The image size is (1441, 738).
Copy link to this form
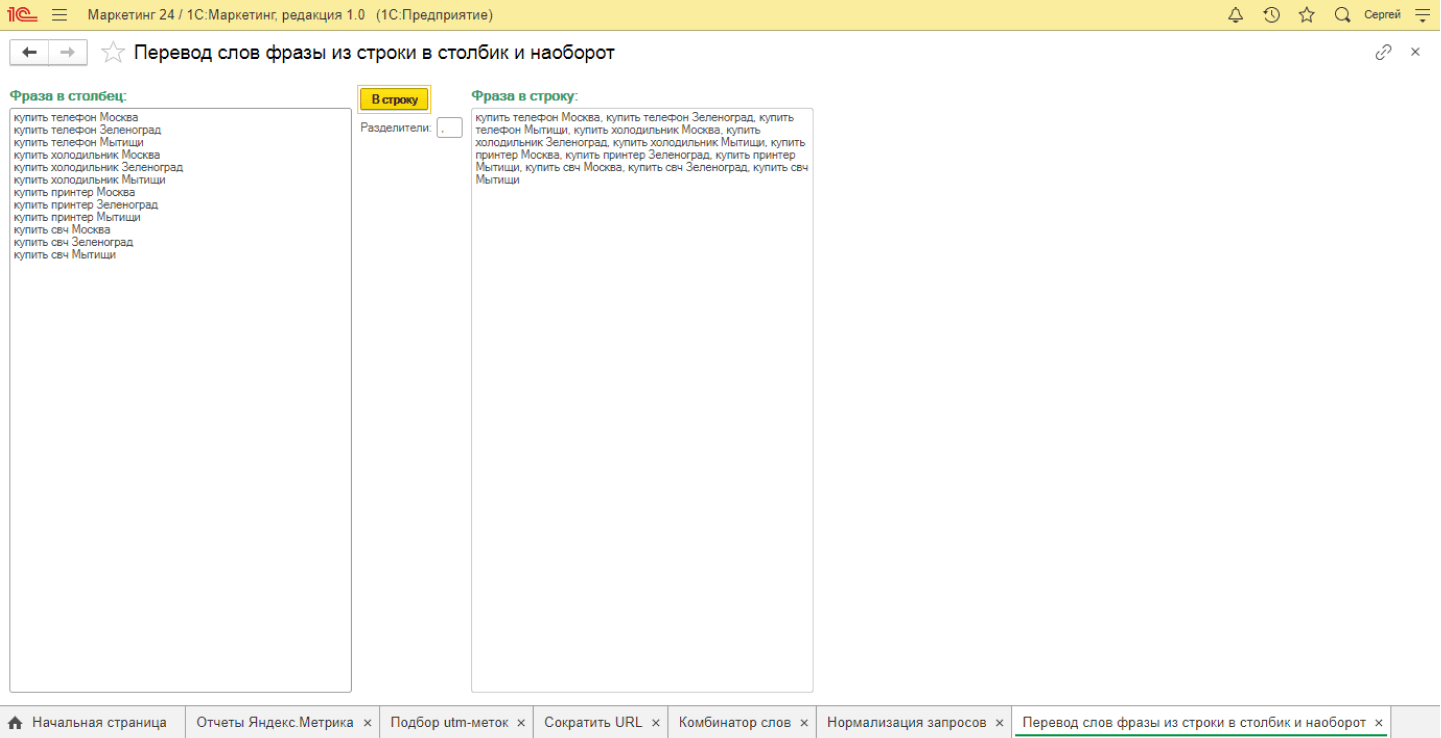coord(1383,52)
